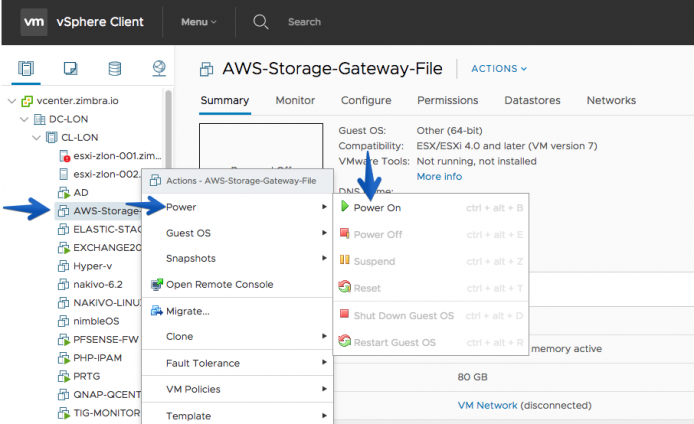This screenshot has height=424, width=694.
Task: Collapse the CL-LON cluster node
Action: point(36,138)
